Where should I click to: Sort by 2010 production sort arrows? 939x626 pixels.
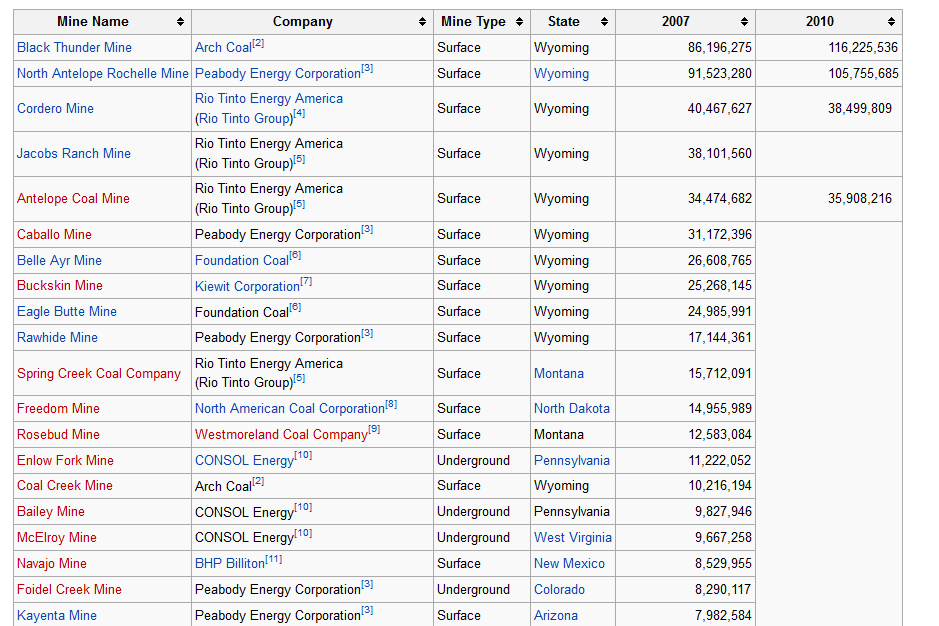pos(892,22)
